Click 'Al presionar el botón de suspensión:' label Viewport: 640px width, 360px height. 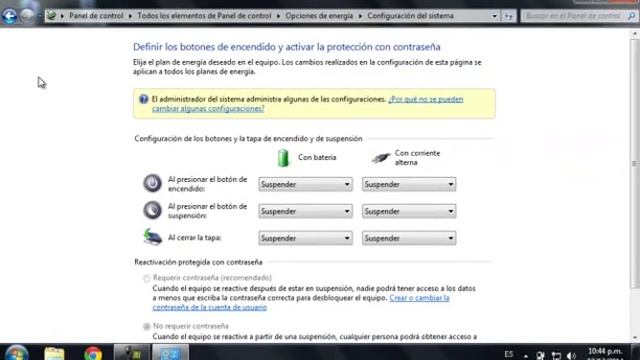[x=207, y=211]
